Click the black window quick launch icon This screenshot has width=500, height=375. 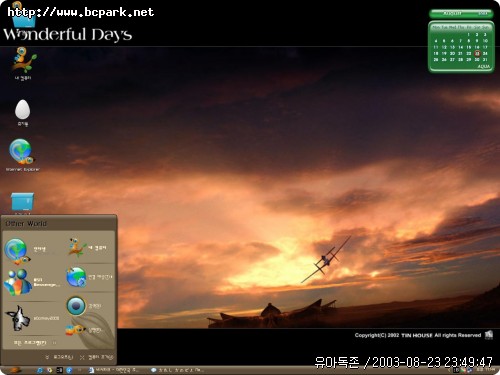(59, 370)
